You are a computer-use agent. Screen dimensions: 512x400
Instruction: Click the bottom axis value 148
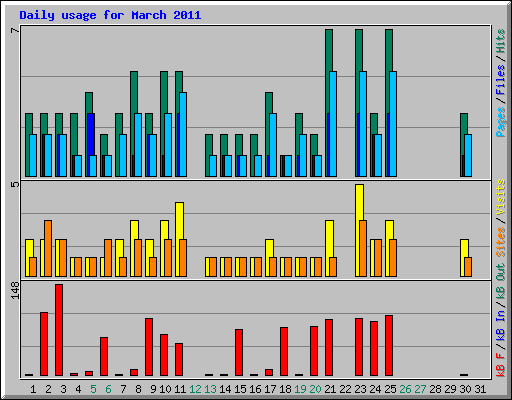15,290
